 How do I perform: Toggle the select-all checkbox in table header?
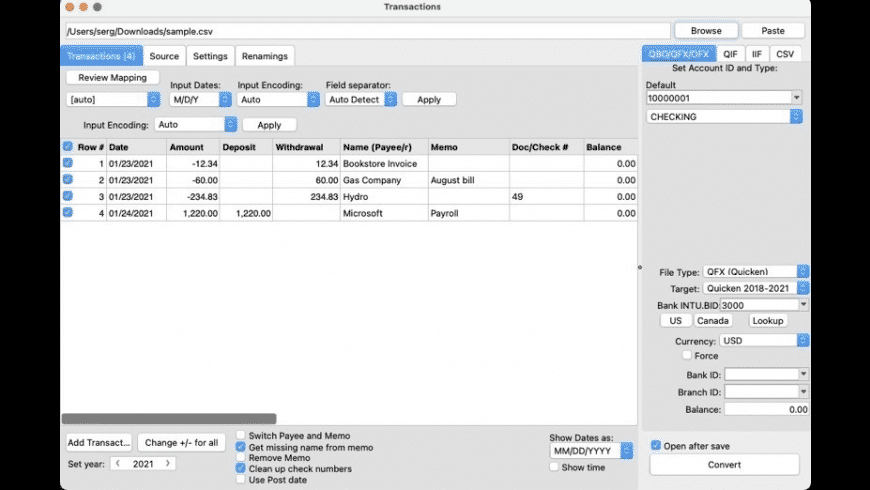pos(68,147)
